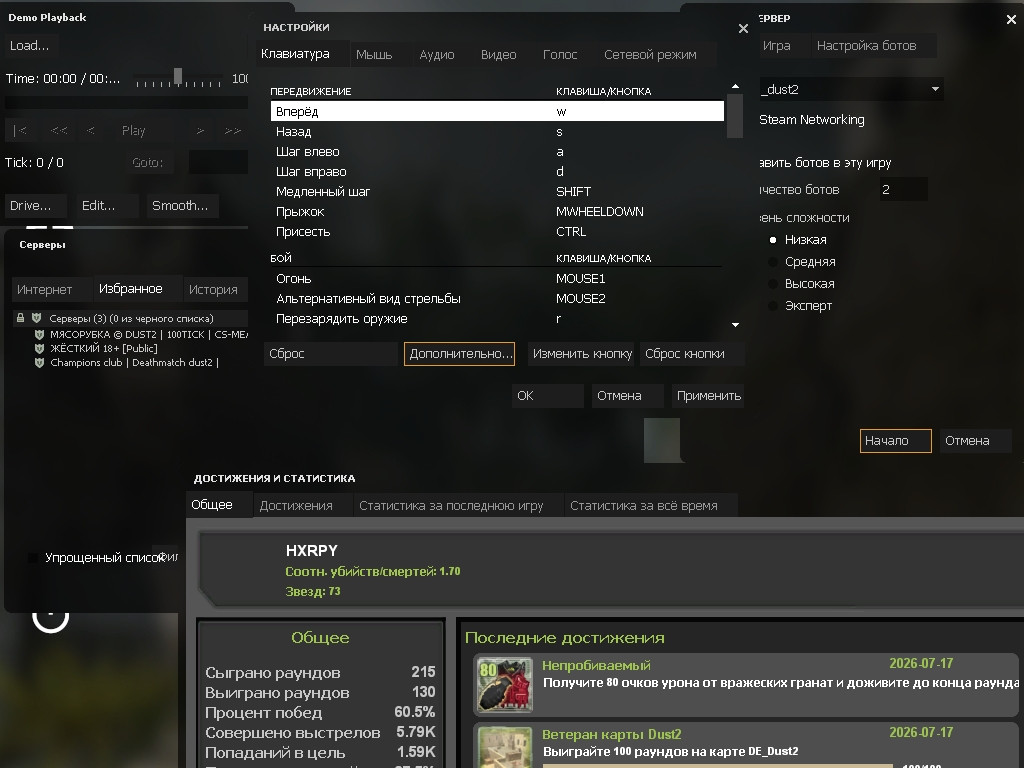Screen dimensions: 1024x768
Task: Click the demo timeline progress bar
Action: (x=127, y=103)
